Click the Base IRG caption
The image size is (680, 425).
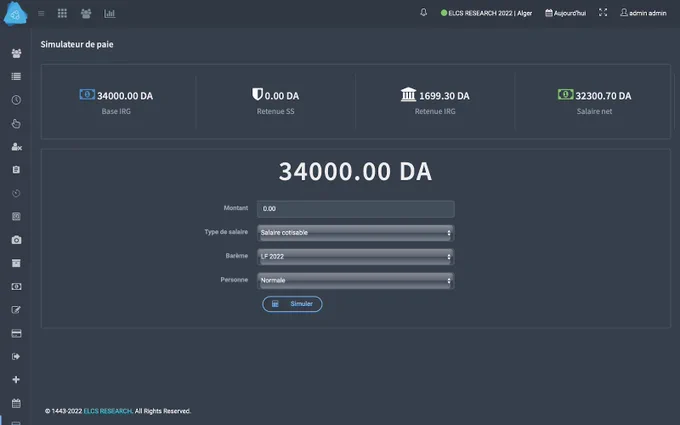[116, 111]
